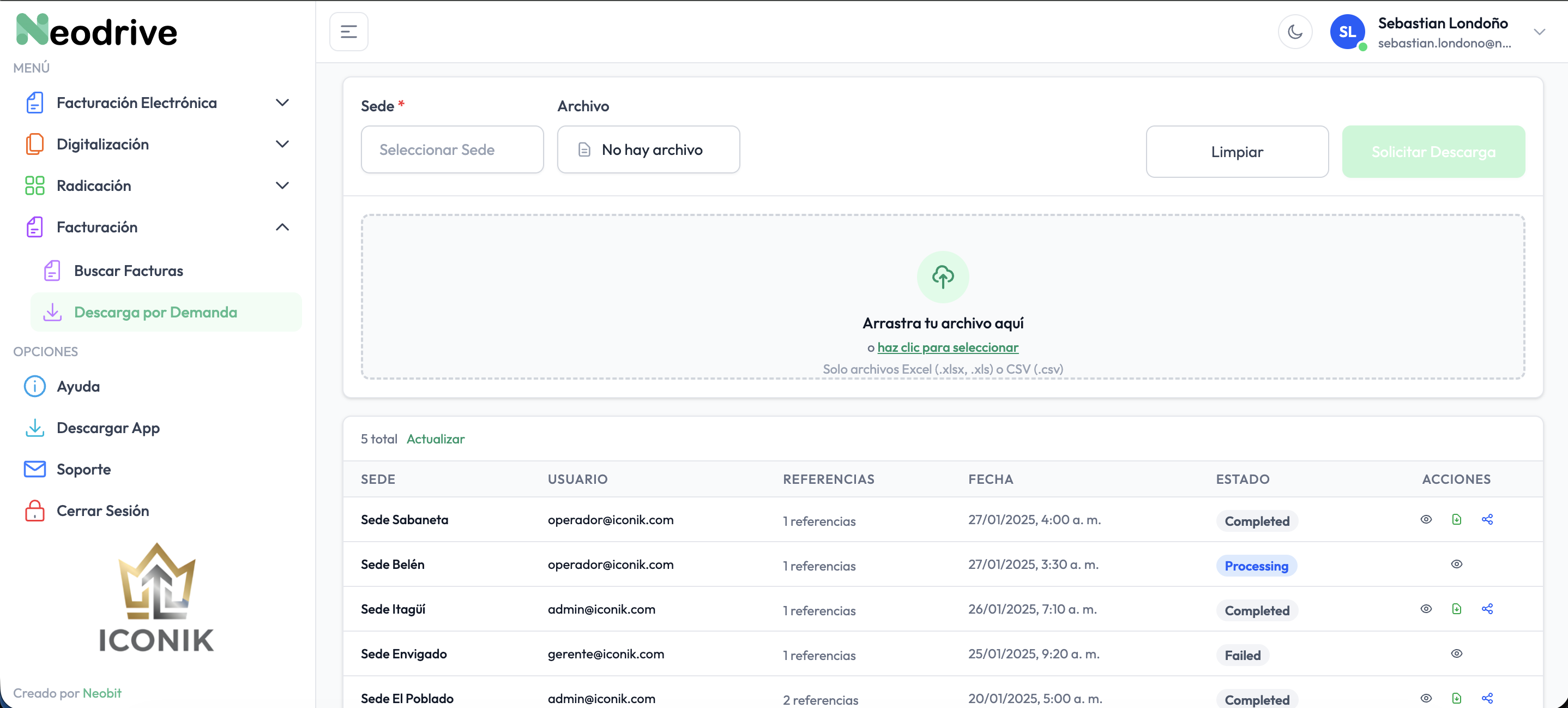This screenshot has height=708, width=1568.
Task: Click the ICONIK company logo
Action: coord(156,598)
